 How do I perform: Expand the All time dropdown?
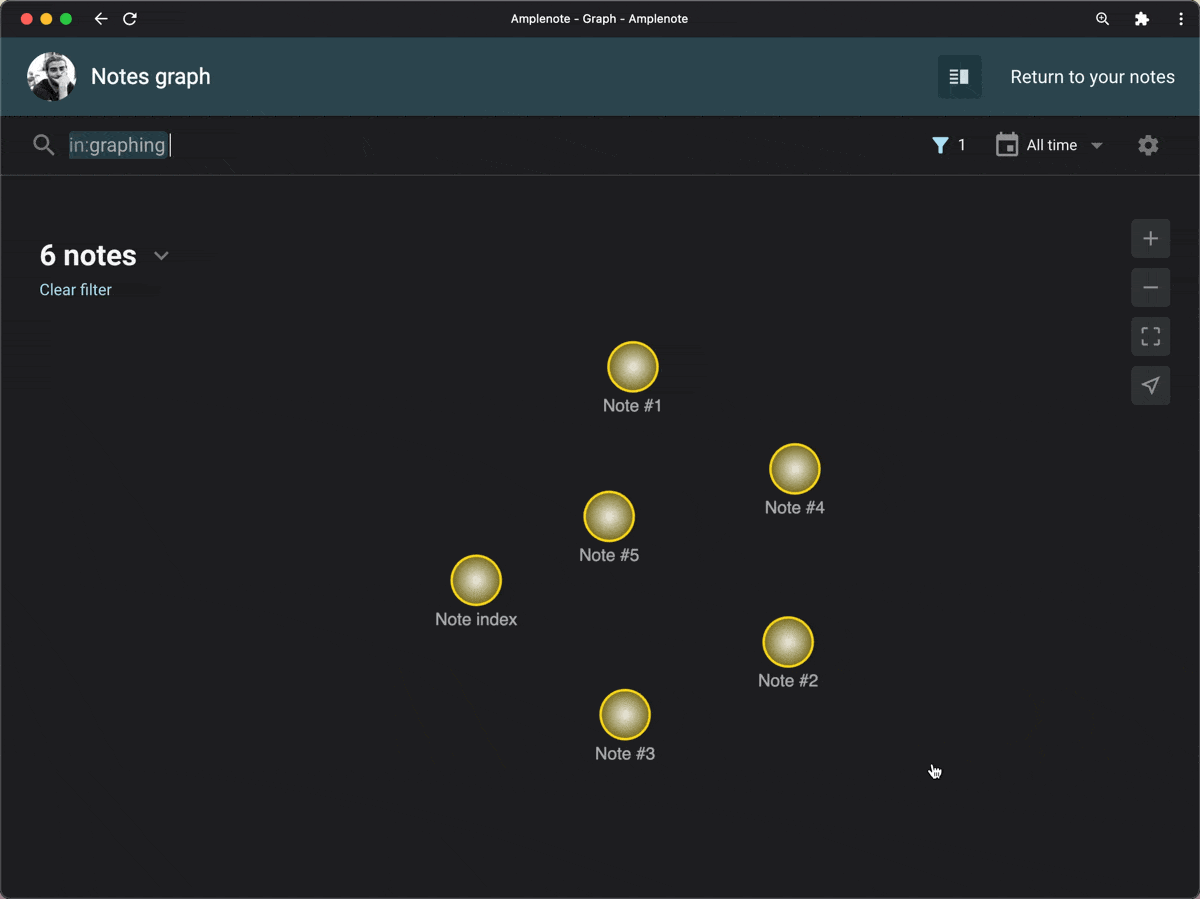click(x=1065, y=145)
